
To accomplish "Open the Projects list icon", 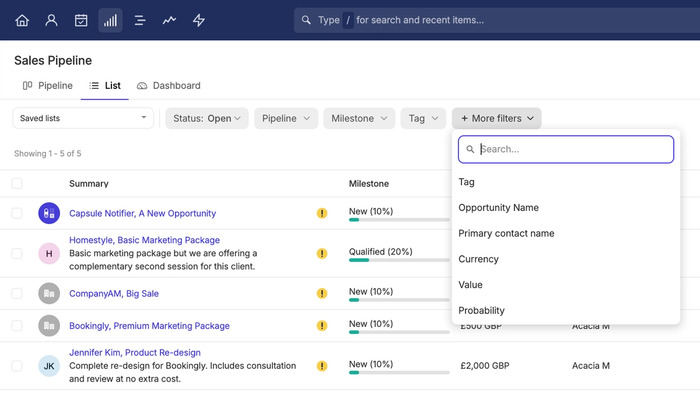I will [x=140, y=20].
